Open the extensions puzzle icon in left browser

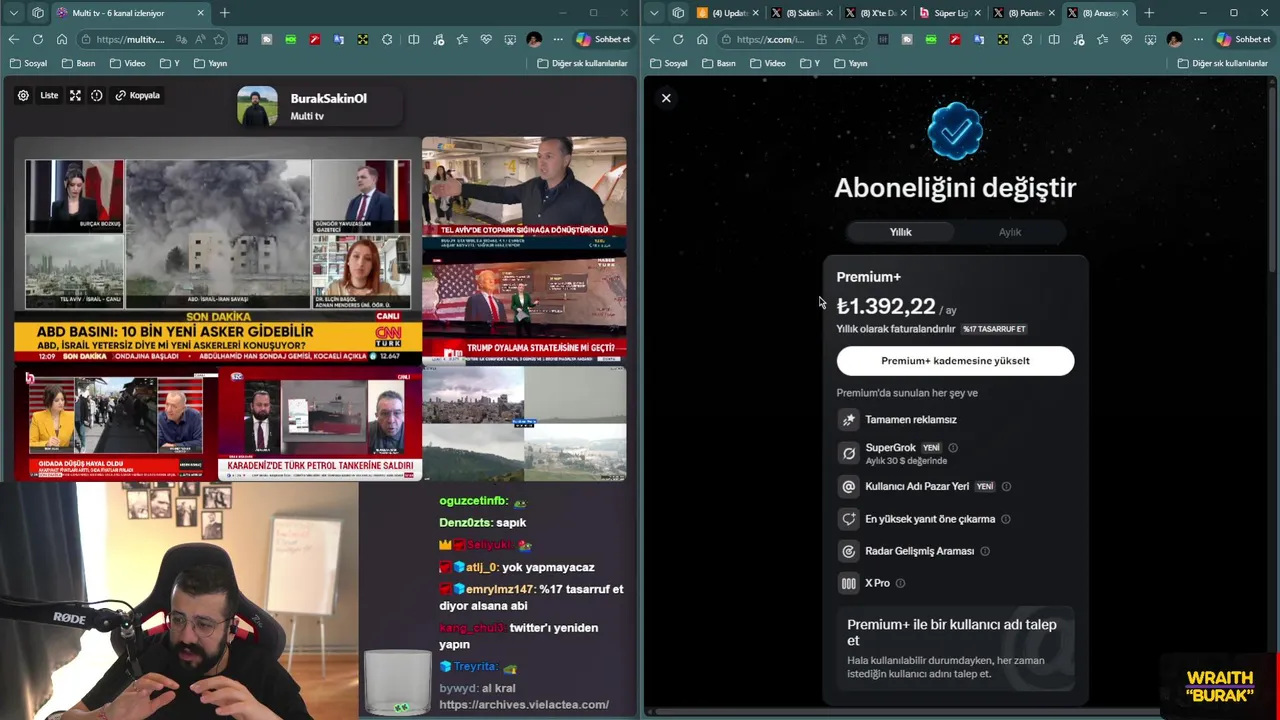[x=388, y=39]
